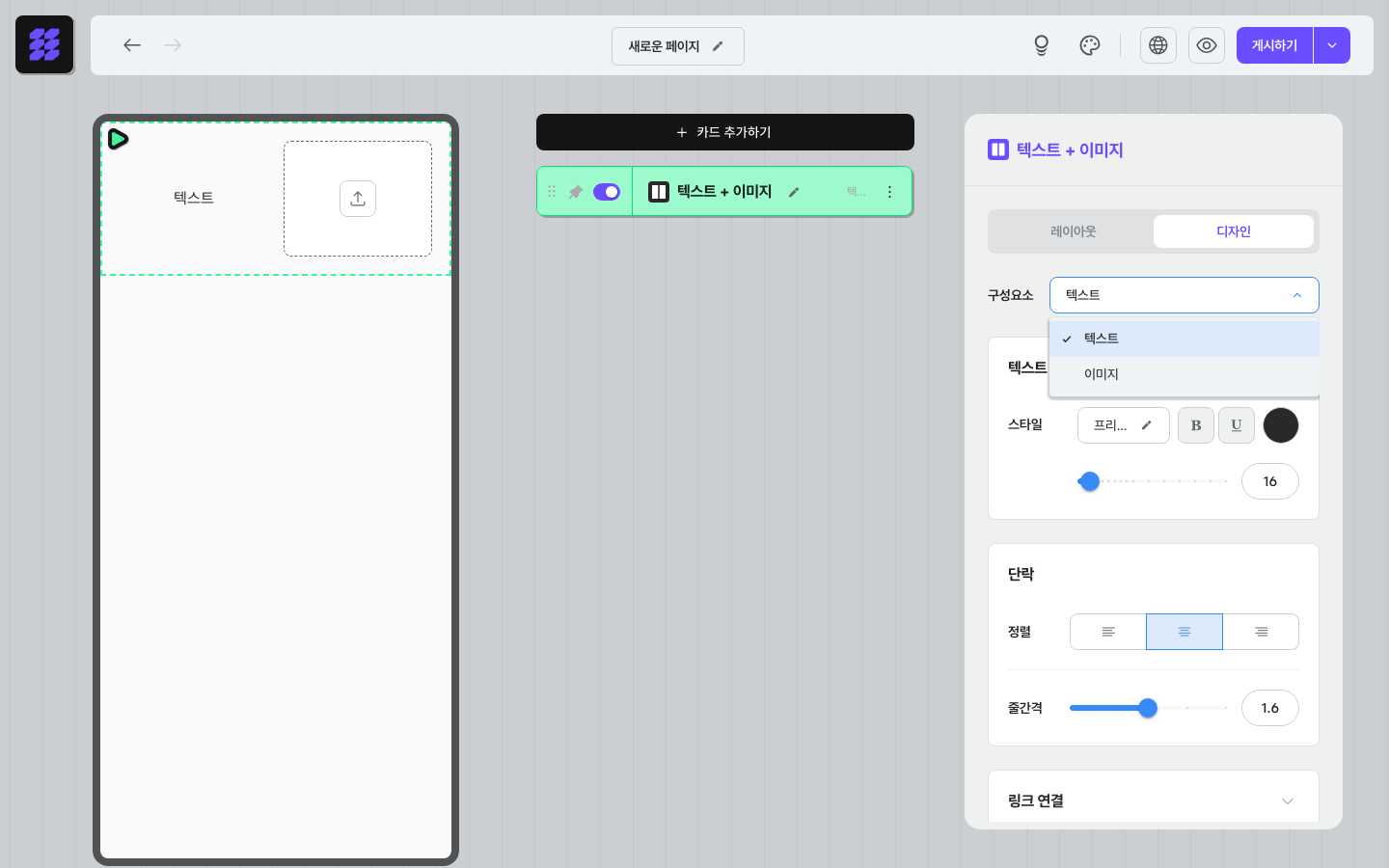Click the pencil icon next to 새로운 페이지

point(718,46)
